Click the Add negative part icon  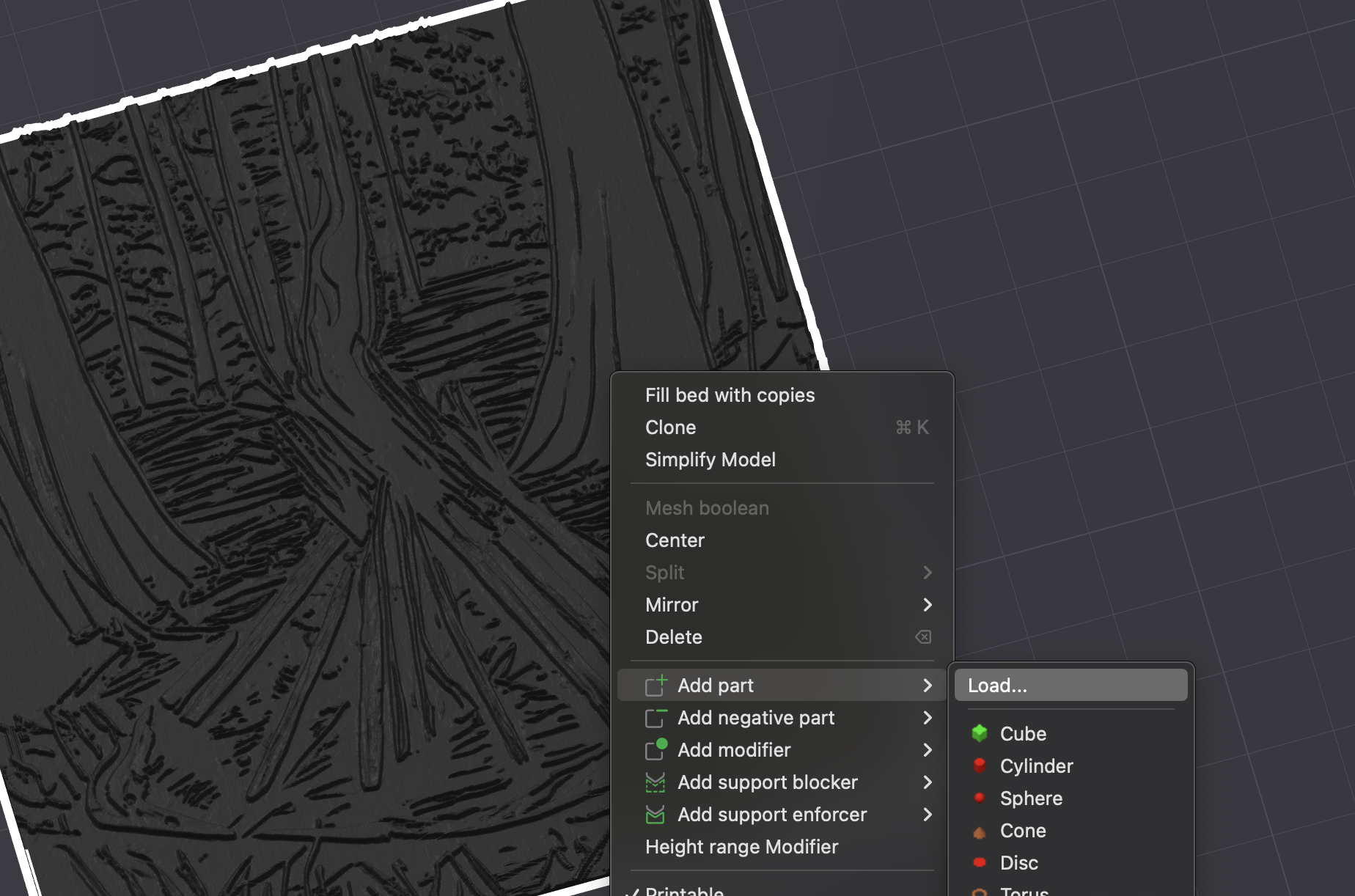tap(656, 718)
